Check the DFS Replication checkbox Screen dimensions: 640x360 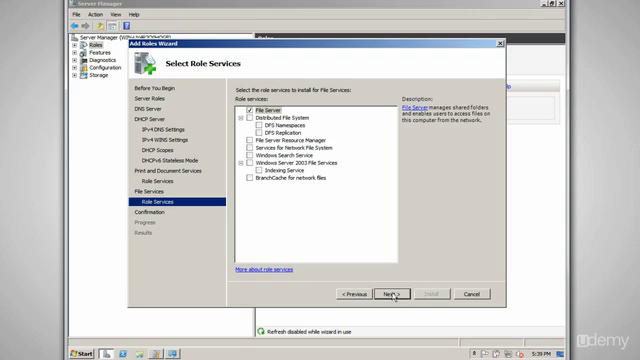point(259,133)
